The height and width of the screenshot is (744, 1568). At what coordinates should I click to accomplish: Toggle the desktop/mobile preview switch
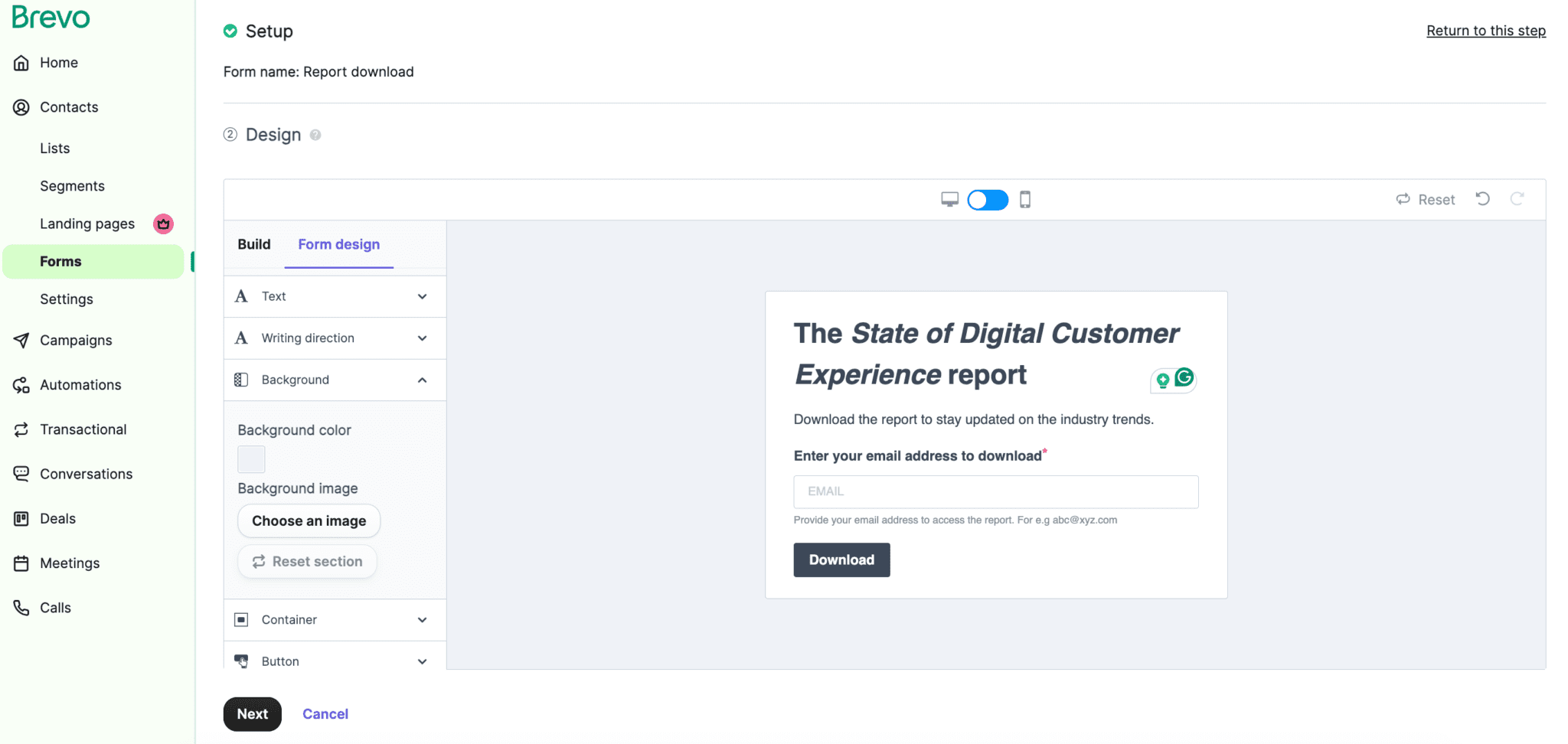[x=988, y=199]
